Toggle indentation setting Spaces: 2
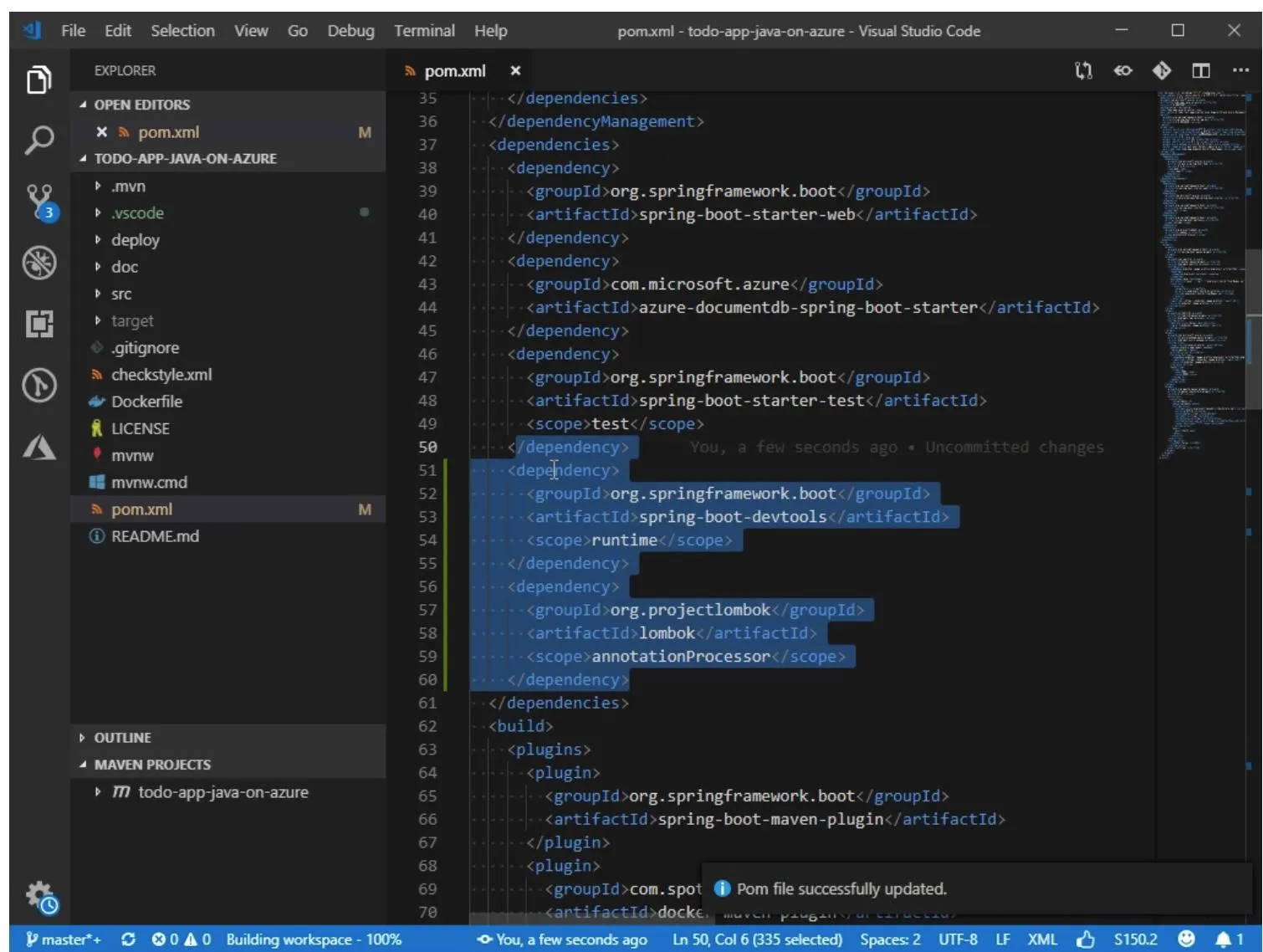 [890, 939]
